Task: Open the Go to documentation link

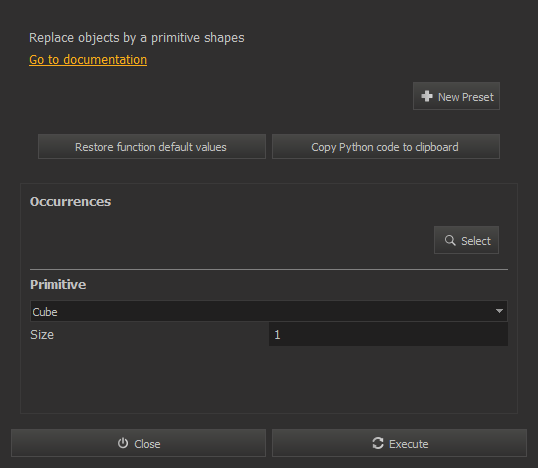Action: pyautogui.click(x=88, y=60)
